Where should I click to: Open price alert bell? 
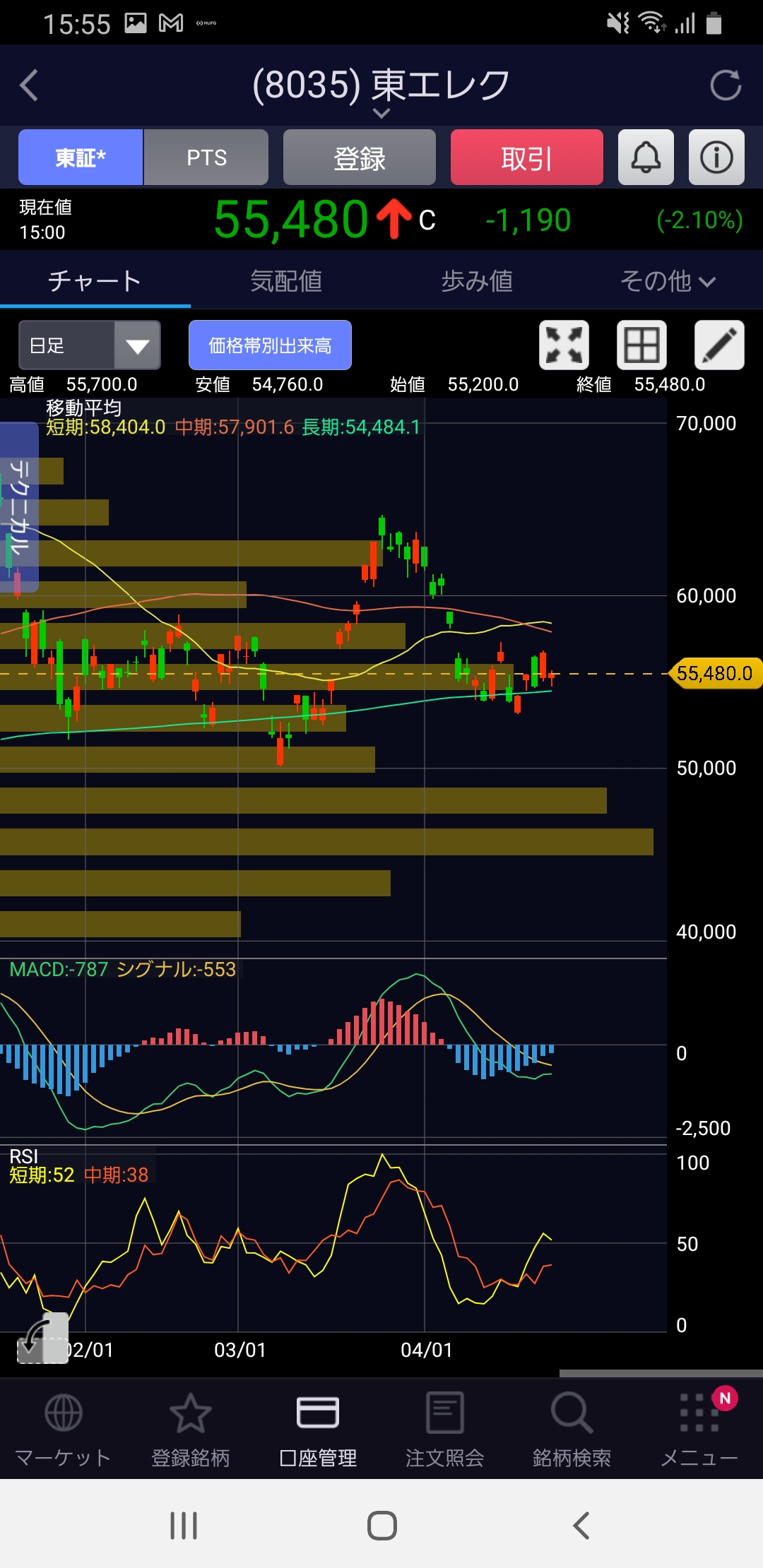[646, 157]
